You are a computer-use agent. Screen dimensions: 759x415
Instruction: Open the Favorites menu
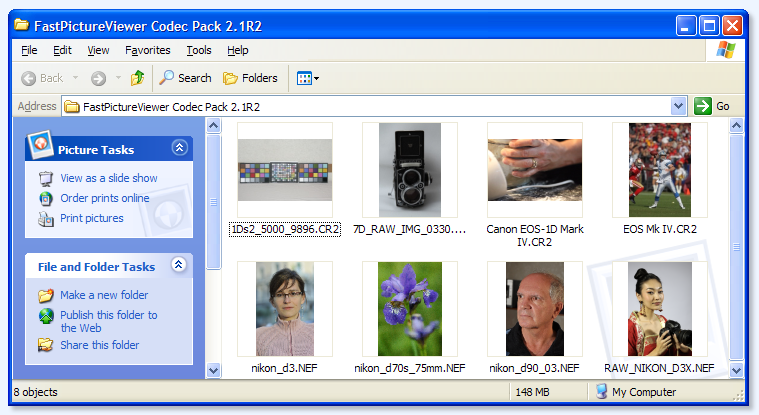[x=148, y=50]
